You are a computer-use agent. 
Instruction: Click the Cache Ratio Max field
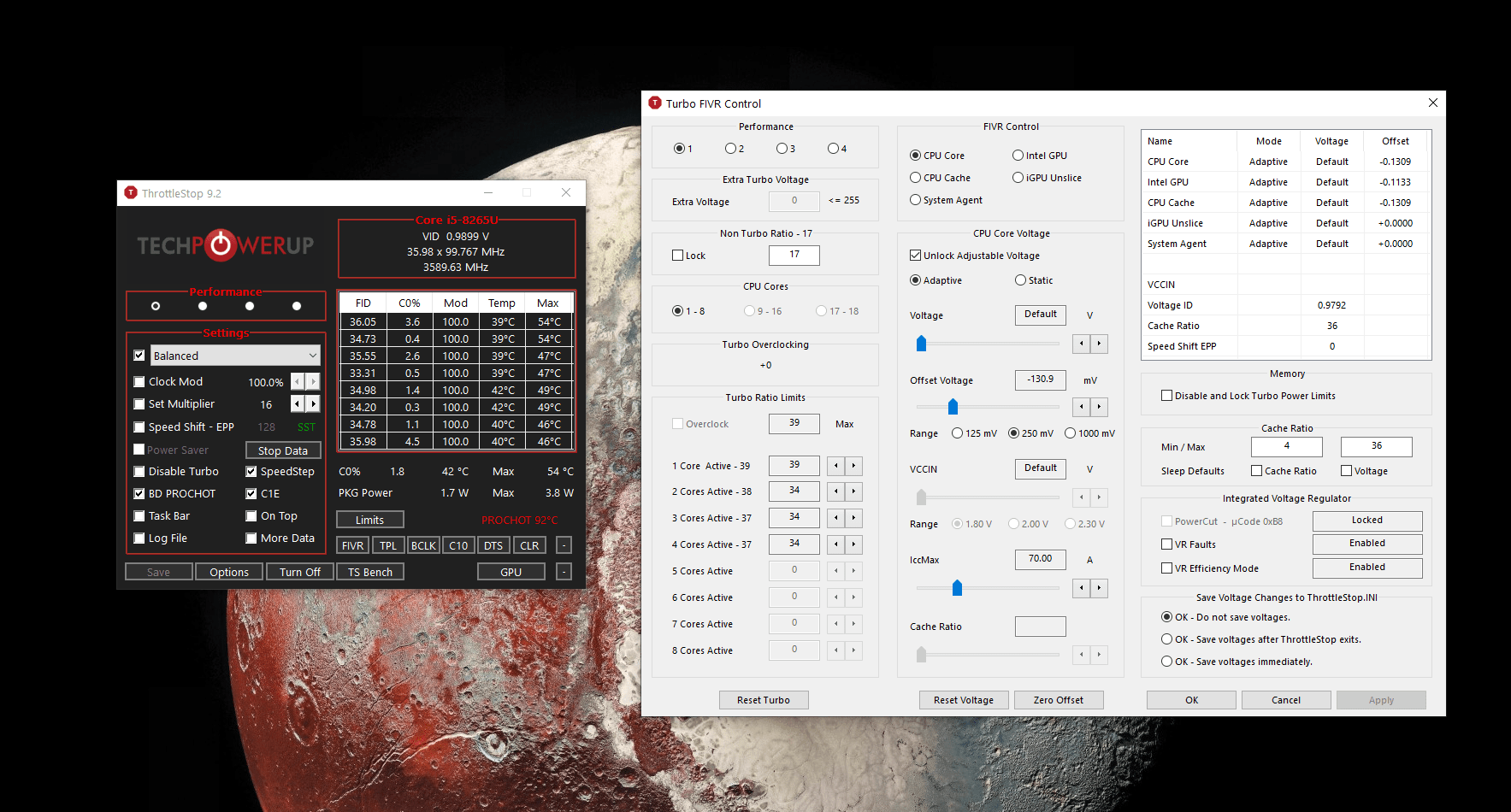(x=1376, y=446)
